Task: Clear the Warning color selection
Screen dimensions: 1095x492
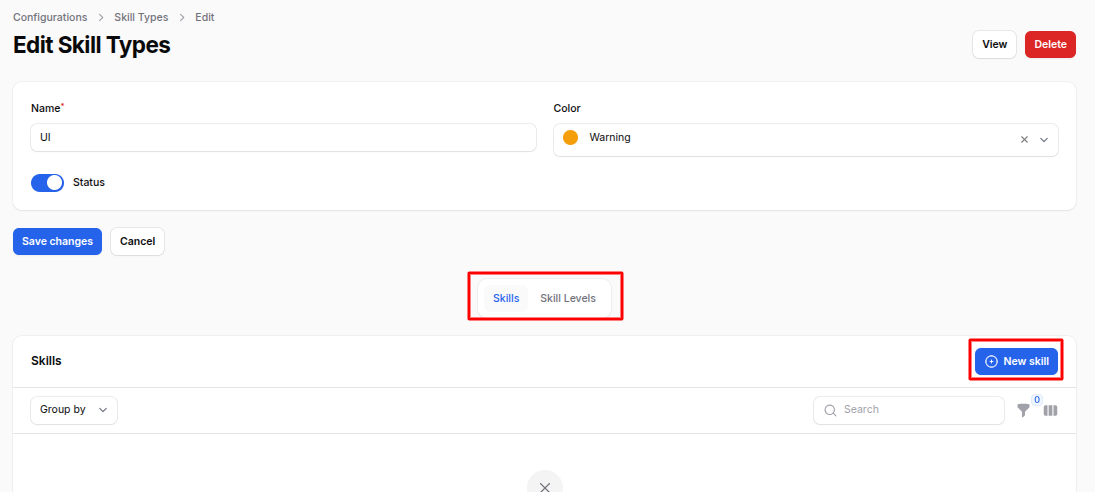Action: (1024, 140)
